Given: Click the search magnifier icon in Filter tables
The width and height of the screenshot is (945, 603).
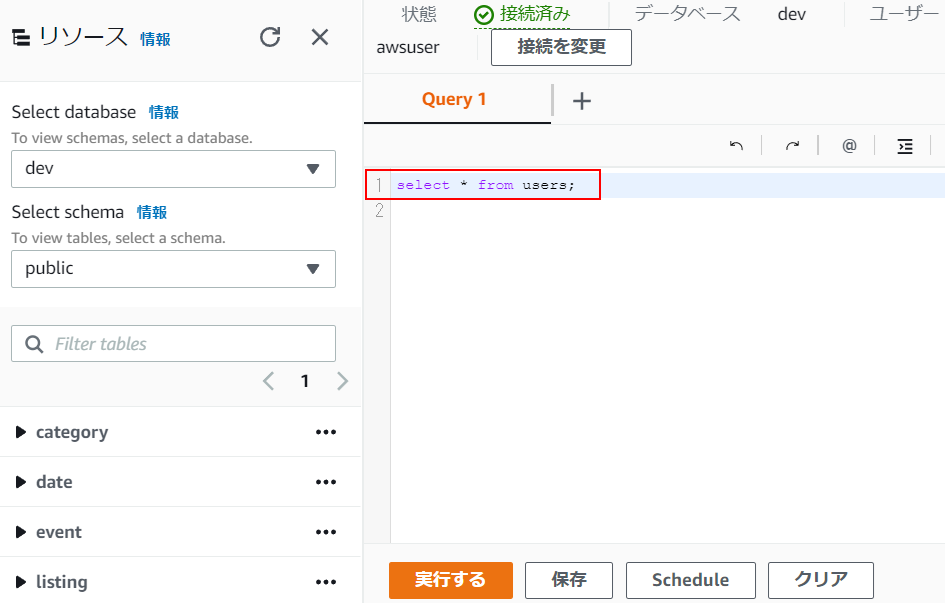Looking at the screenshot, I should 34,344.
